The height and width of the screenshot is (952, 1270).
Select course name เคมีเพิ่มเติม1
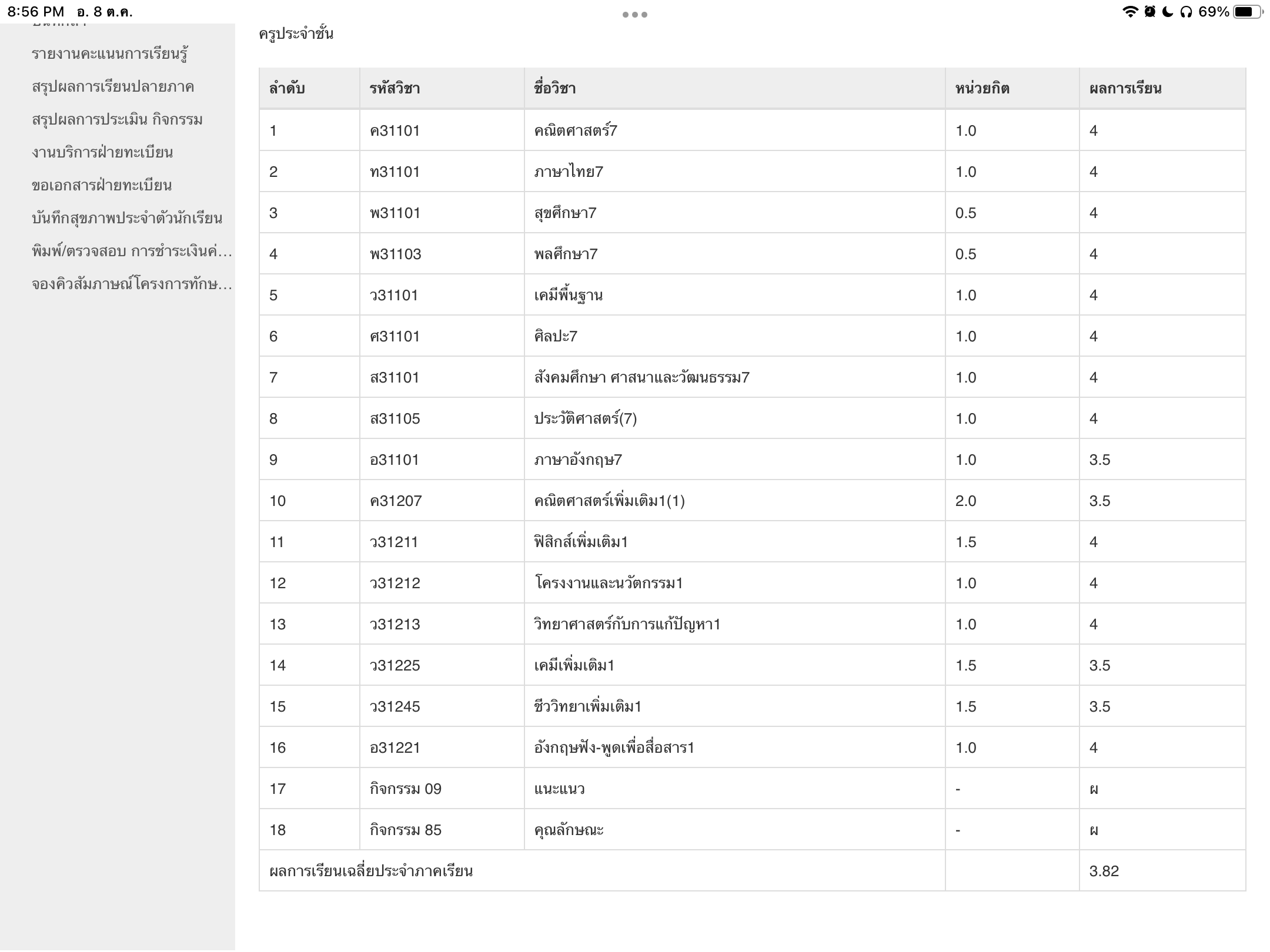tap(574, 665)
